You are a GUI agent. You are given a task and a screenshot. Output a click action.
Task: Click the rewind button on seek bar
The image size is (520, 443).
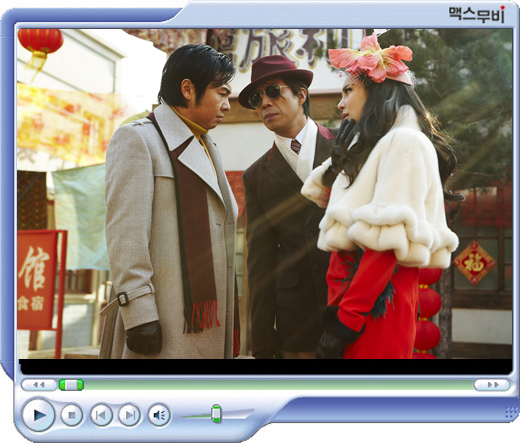(39, 385)
